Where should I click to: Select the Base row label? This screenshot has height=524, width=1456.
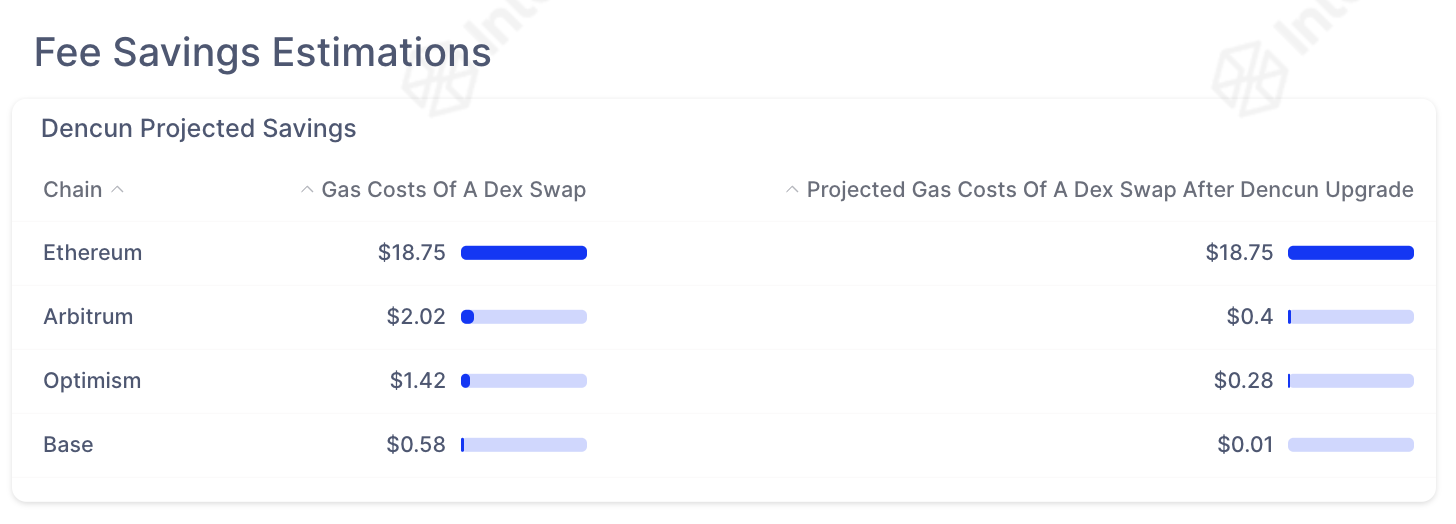(68, 445)
